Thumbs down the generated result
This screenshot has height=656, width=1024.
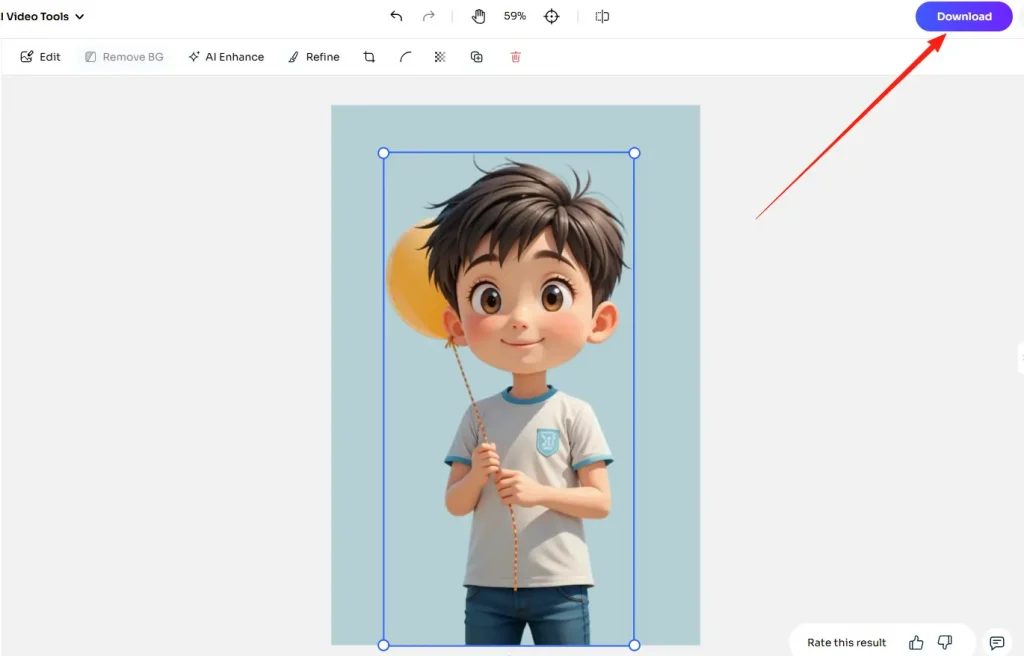pyautogui.click(x=944, y=642)
